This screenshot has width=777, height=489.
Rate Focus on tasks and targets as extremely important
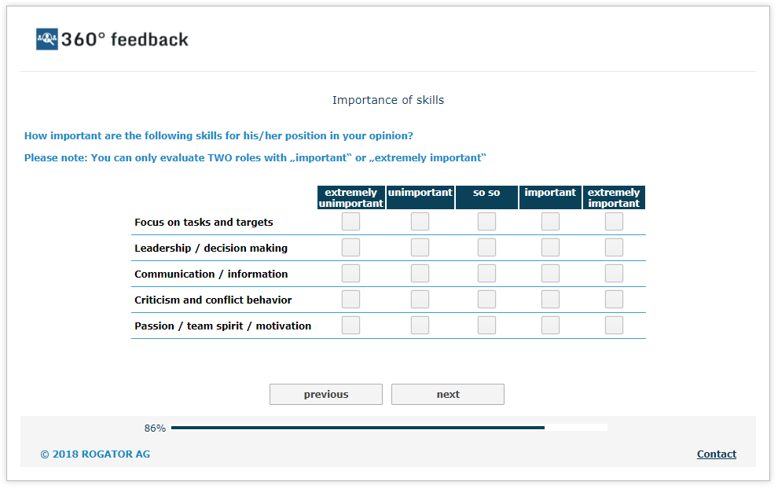click(x=614, y=222)
